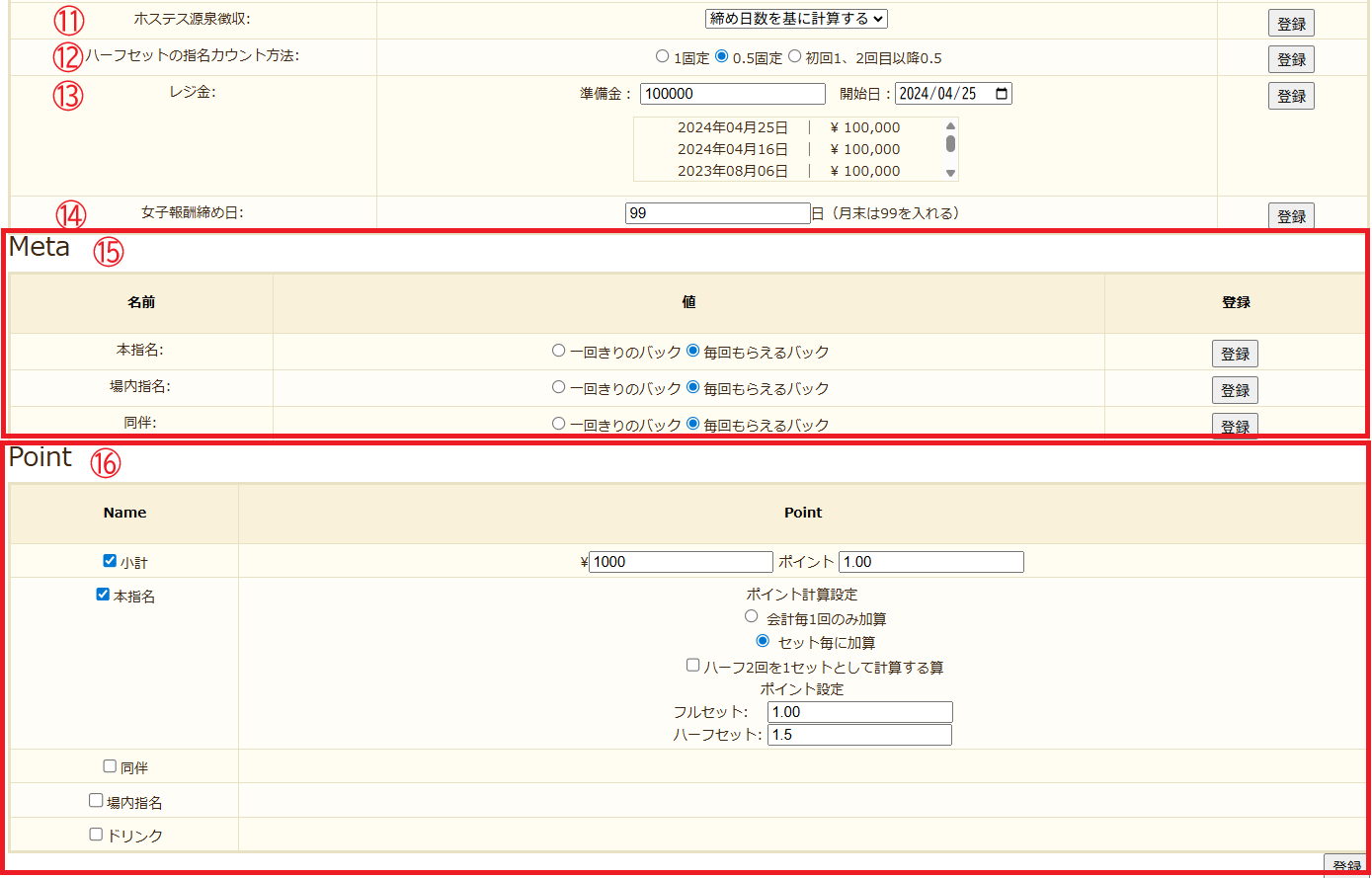Viewport: 1372px width, 878px height.
Task: Click 登録 button for レジ金 row
Action: (1291, 97)
